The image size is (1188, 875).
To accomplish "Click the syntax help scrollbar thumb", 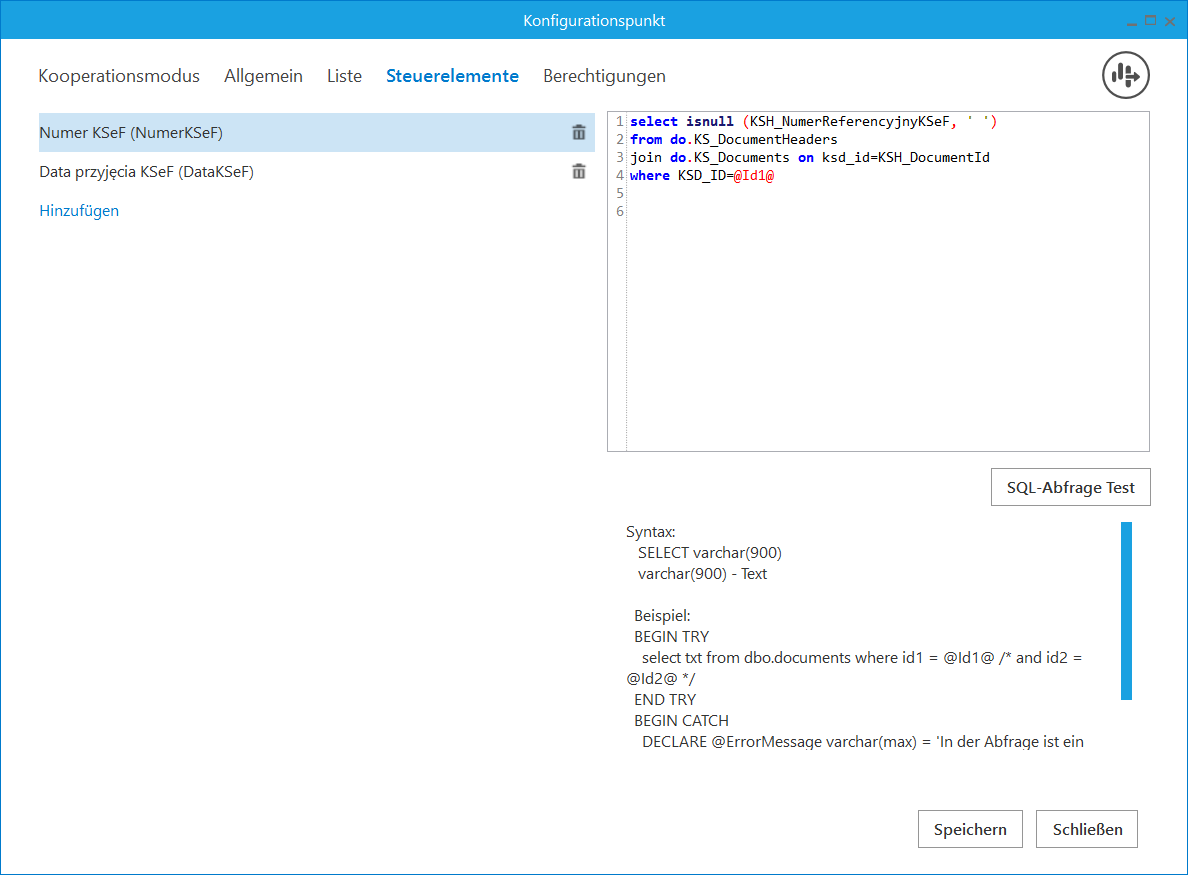I will tap(1127, 611).
